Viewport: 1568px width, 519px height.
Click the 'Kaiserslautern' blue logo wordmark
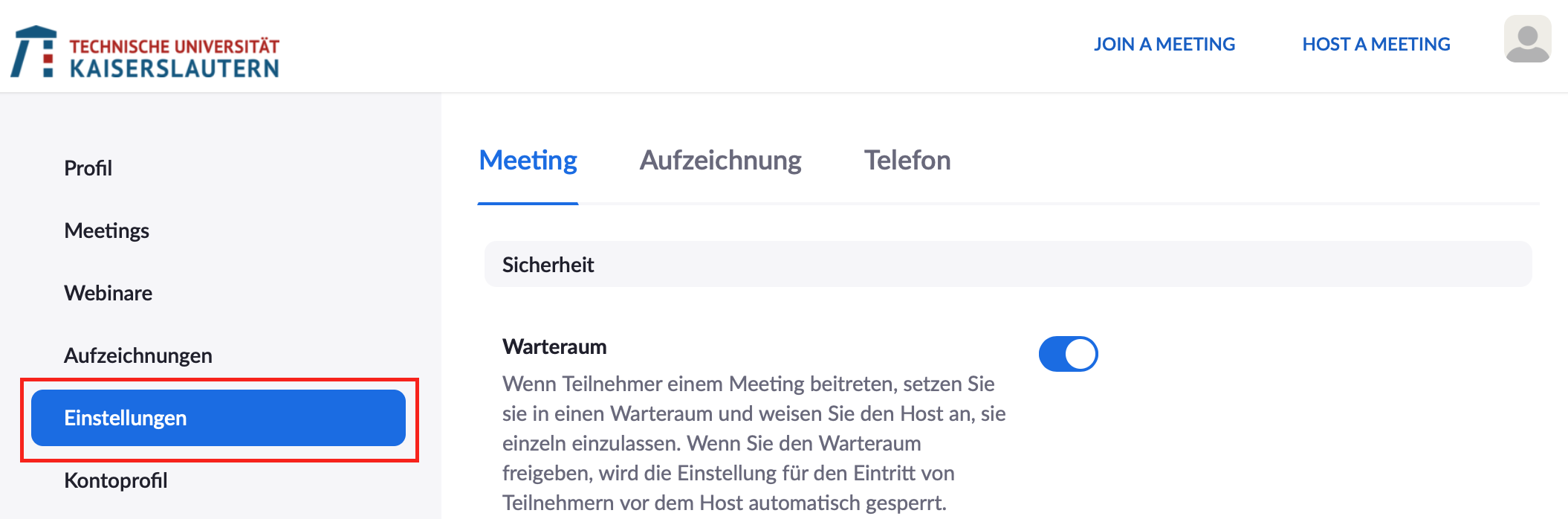point(174,68)
